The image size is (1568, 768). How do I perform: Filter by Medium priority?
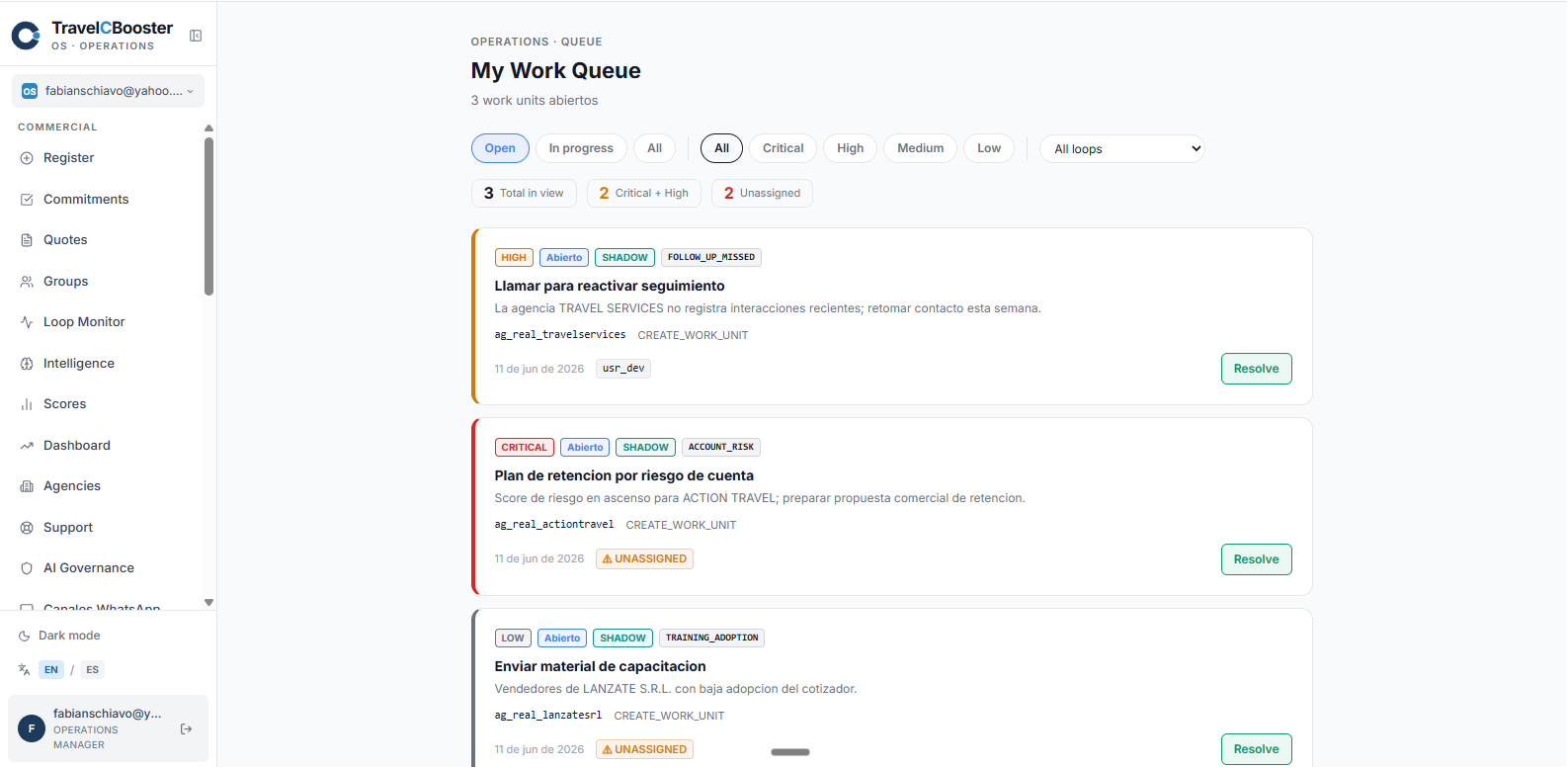[920, 148]
